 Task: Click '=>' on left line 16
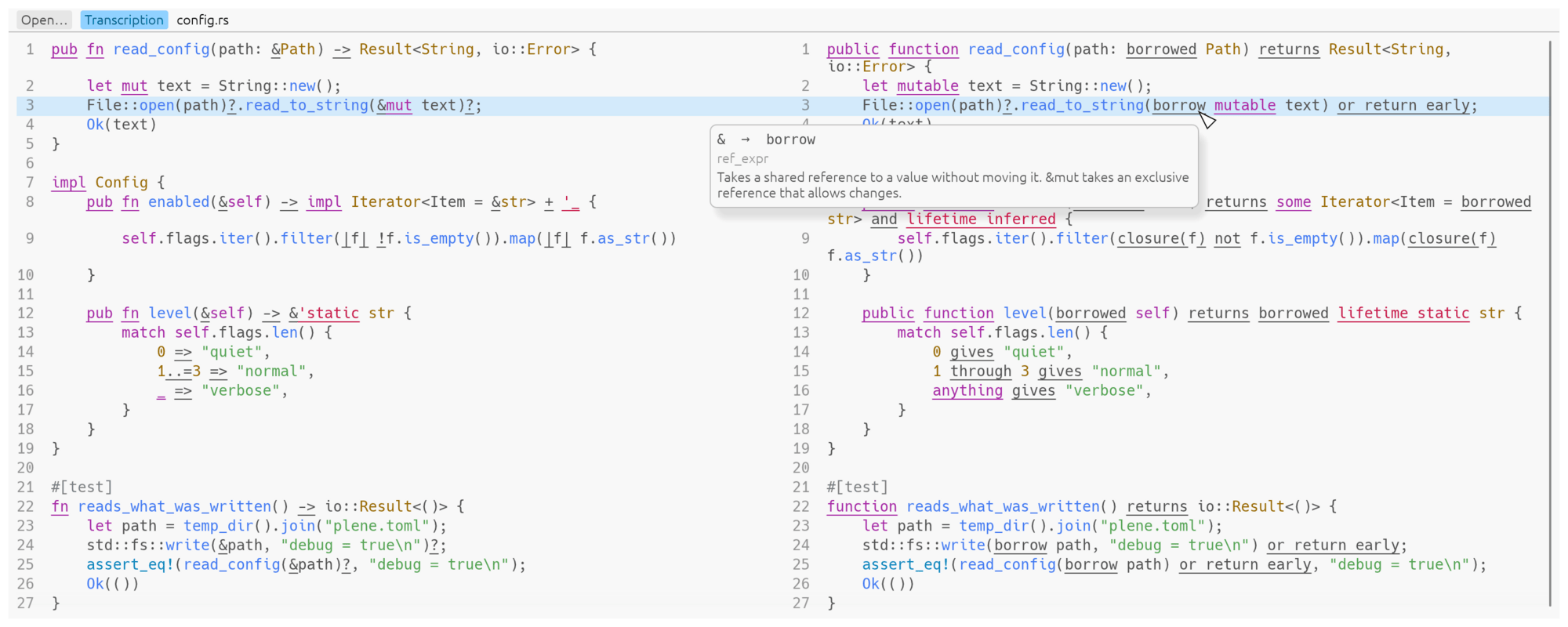point(183,390)
